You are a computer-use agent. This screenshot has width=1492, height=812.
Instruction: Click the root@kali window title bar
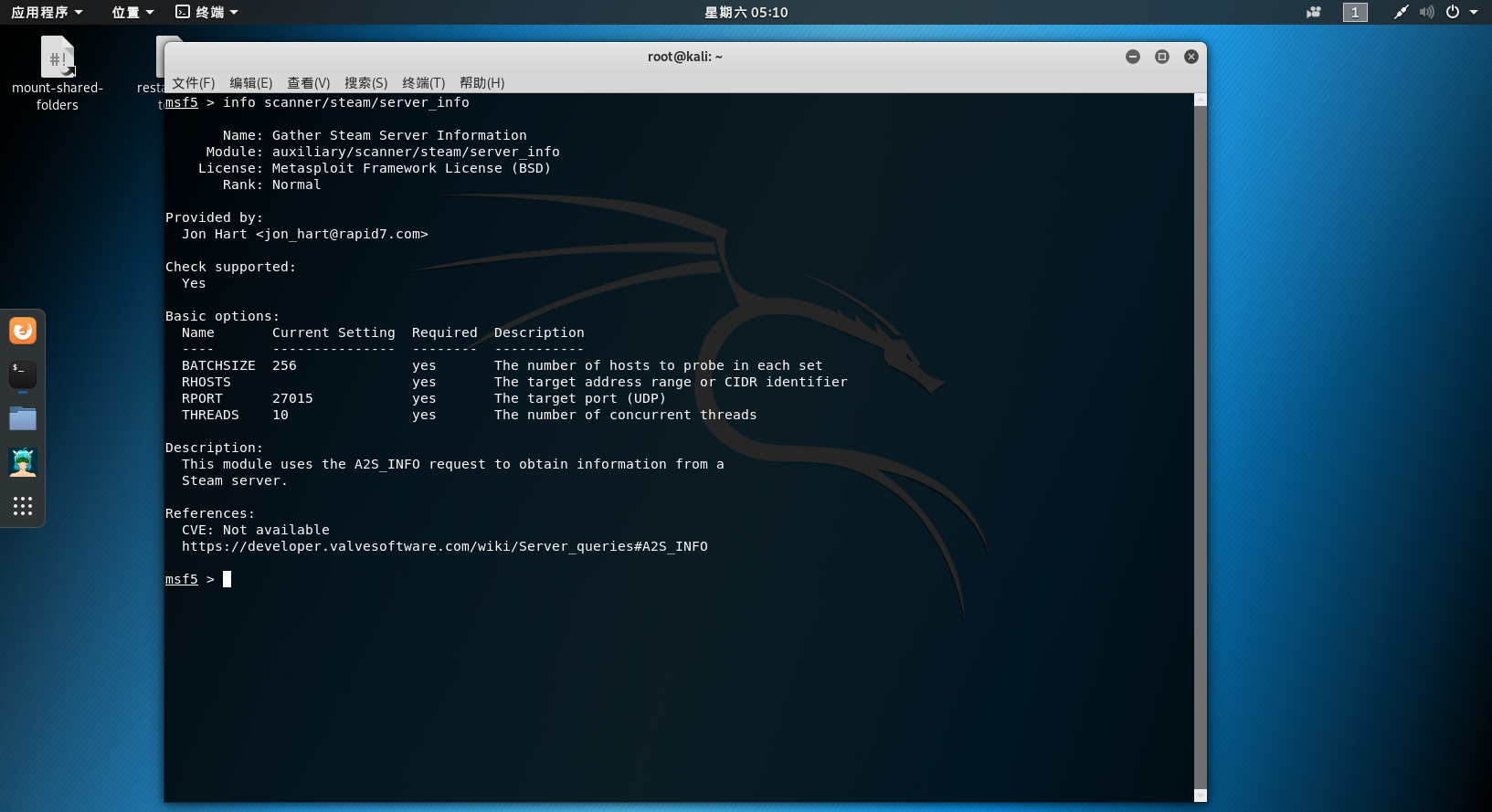click(x=685, y=57)
